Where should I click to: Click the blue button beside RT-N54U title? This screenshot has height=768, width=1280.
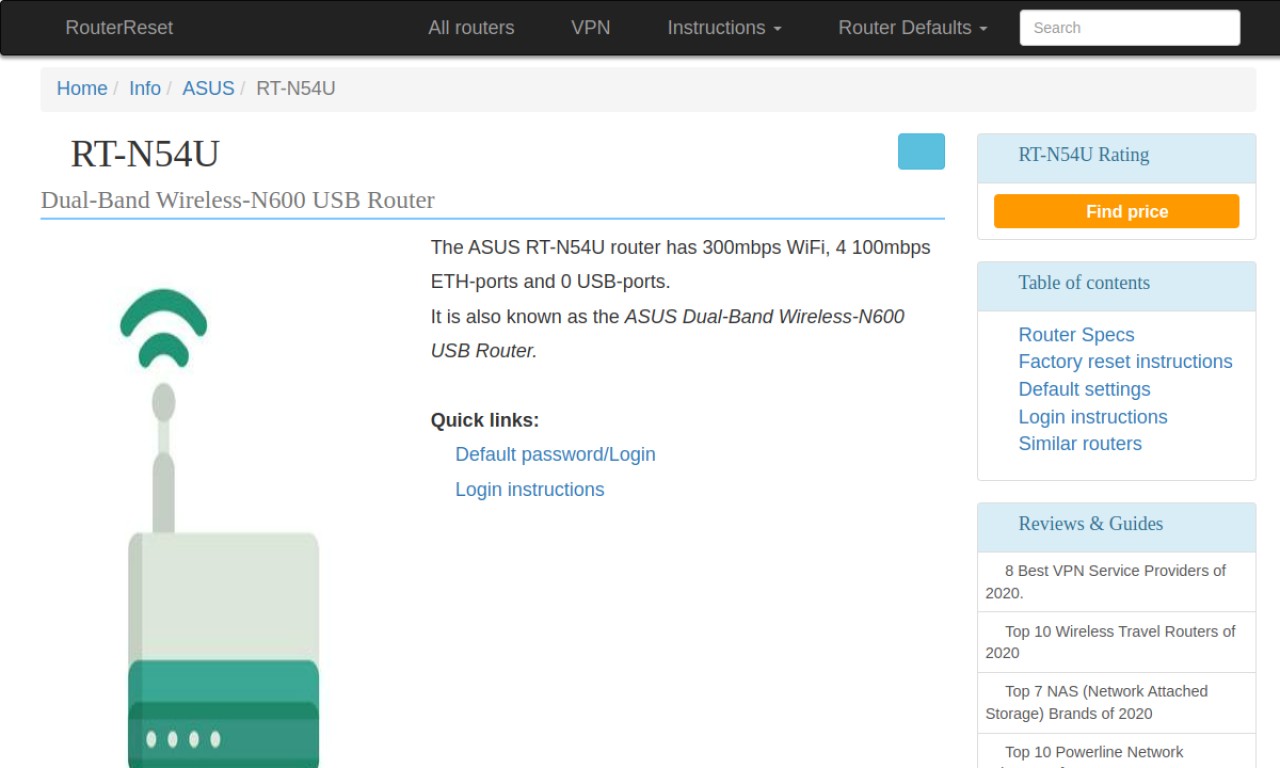tap(921, 152)
